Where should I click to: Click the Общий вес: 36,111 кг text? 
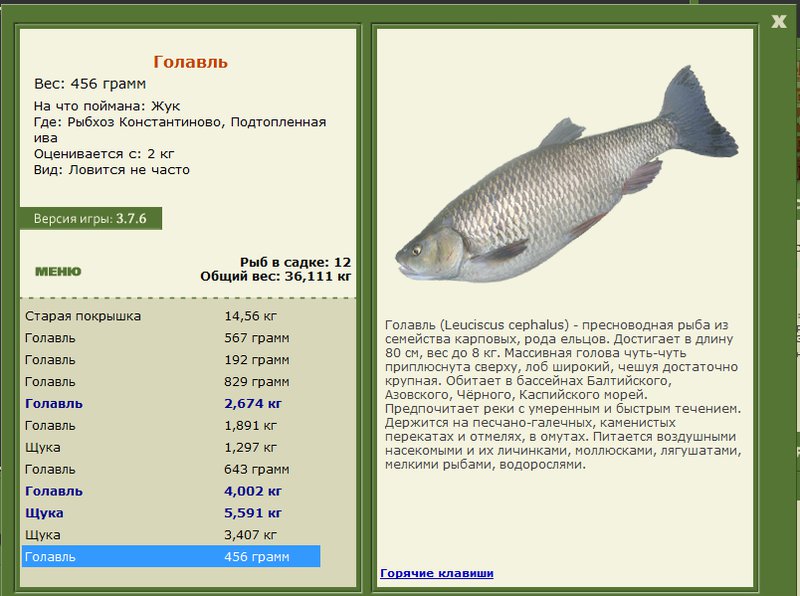tap(276, 277)
